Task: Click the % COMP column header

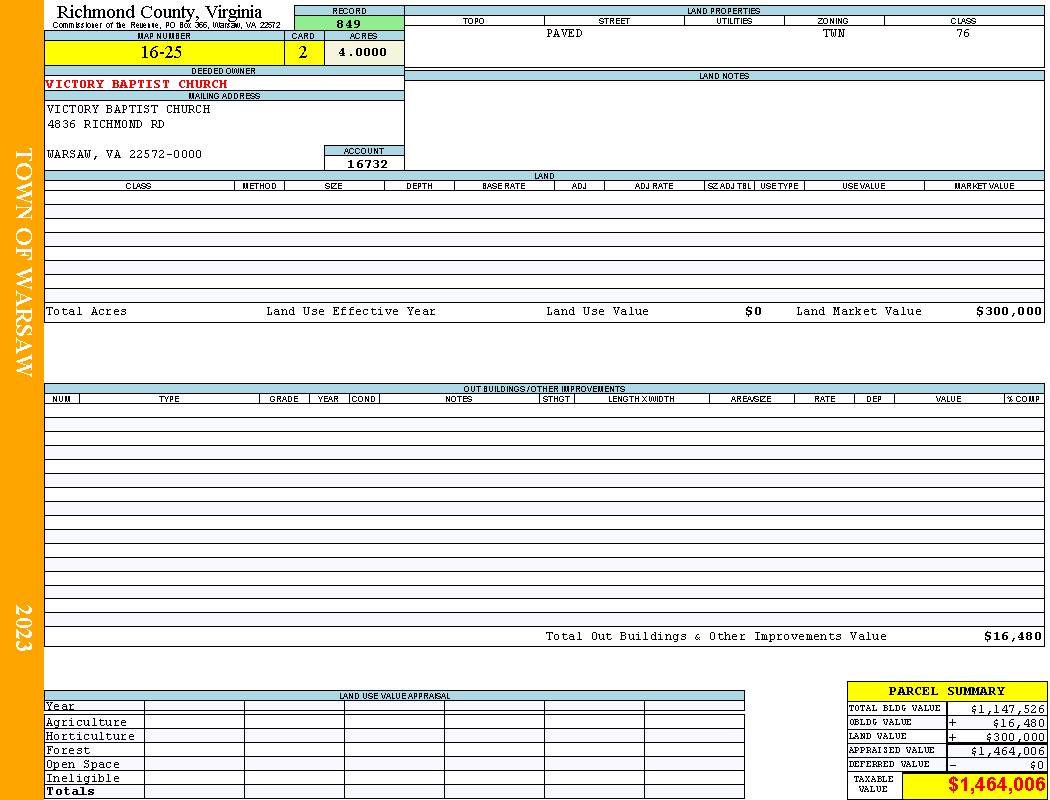Action: 1024,398
